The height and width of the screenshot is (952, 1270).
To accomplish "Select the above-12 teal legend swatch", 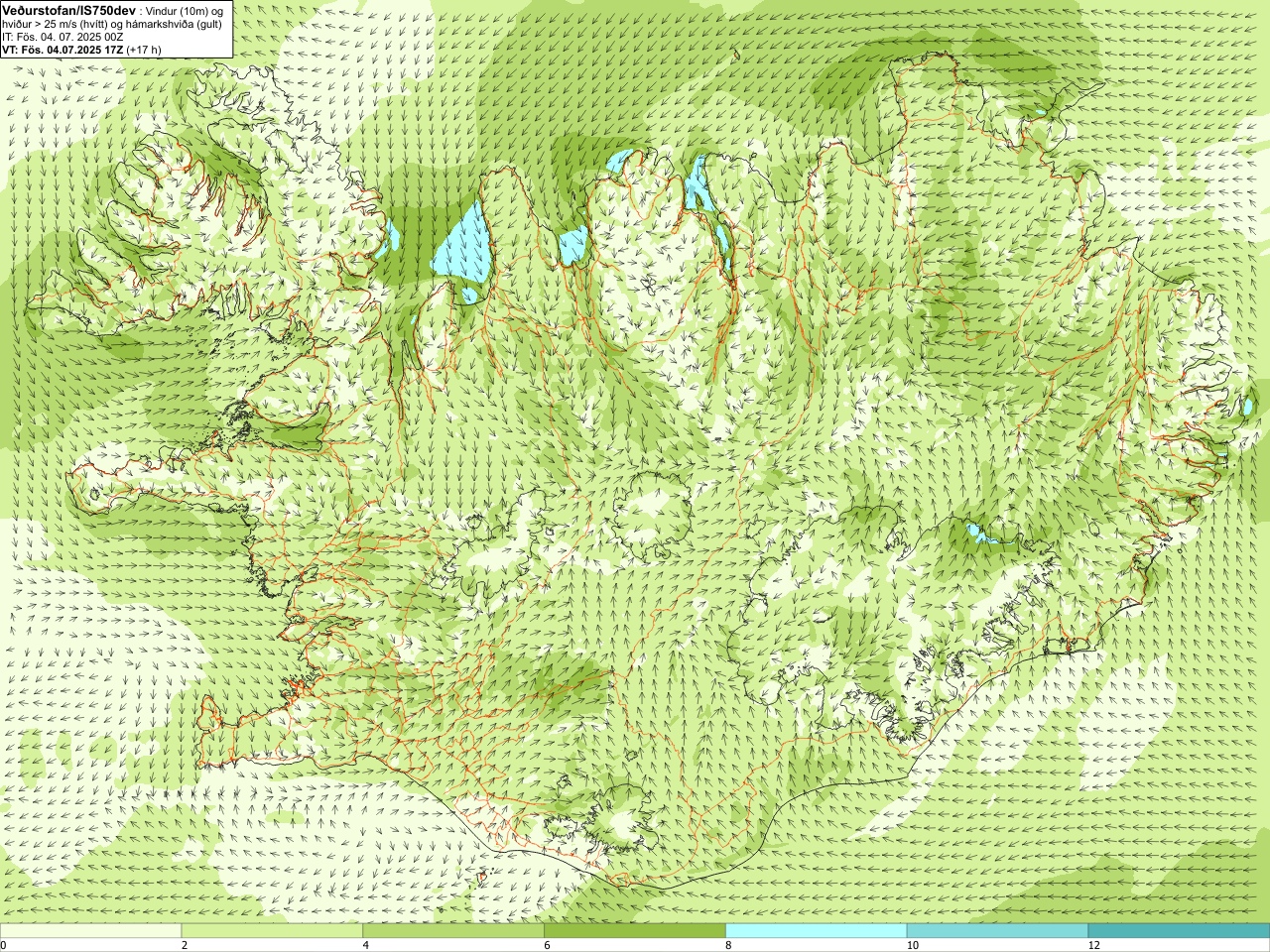I will pos(1179,930).
